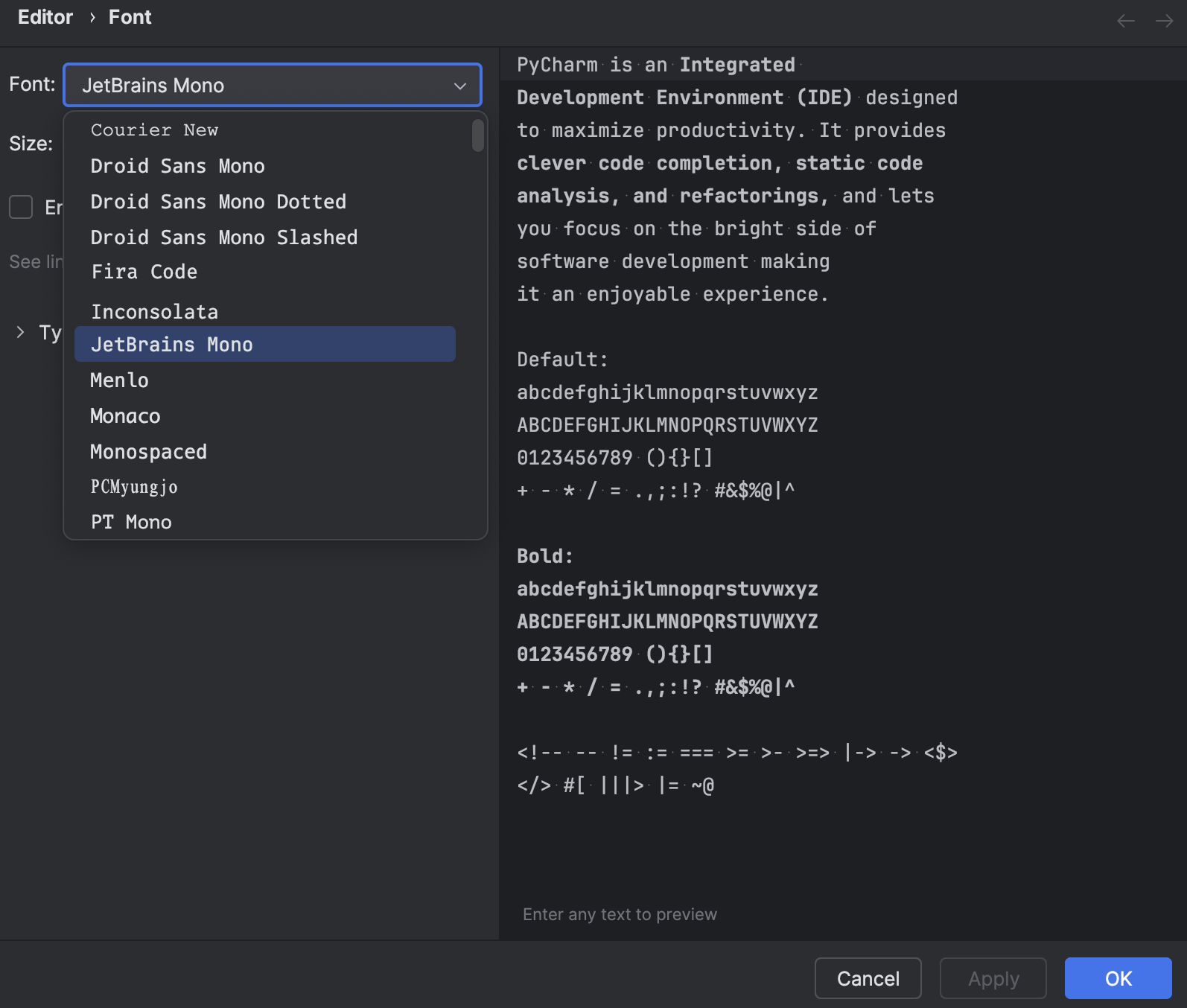Pick the Monospaced font option
This screenshot has width=1187, height=1008.
[265, 452]
